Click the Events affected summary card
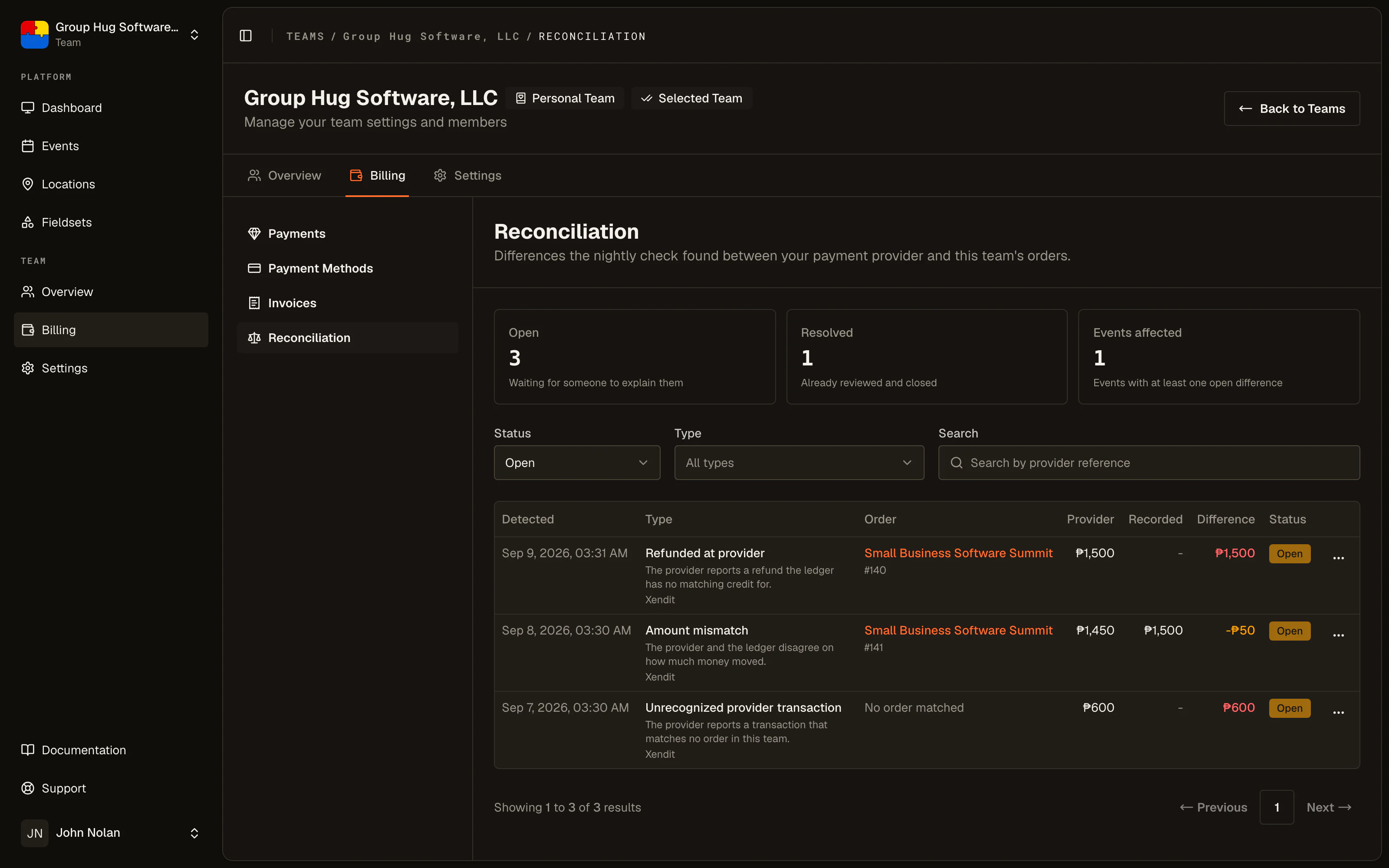This screenshot has height=868, width=1389. (1219, 356)
